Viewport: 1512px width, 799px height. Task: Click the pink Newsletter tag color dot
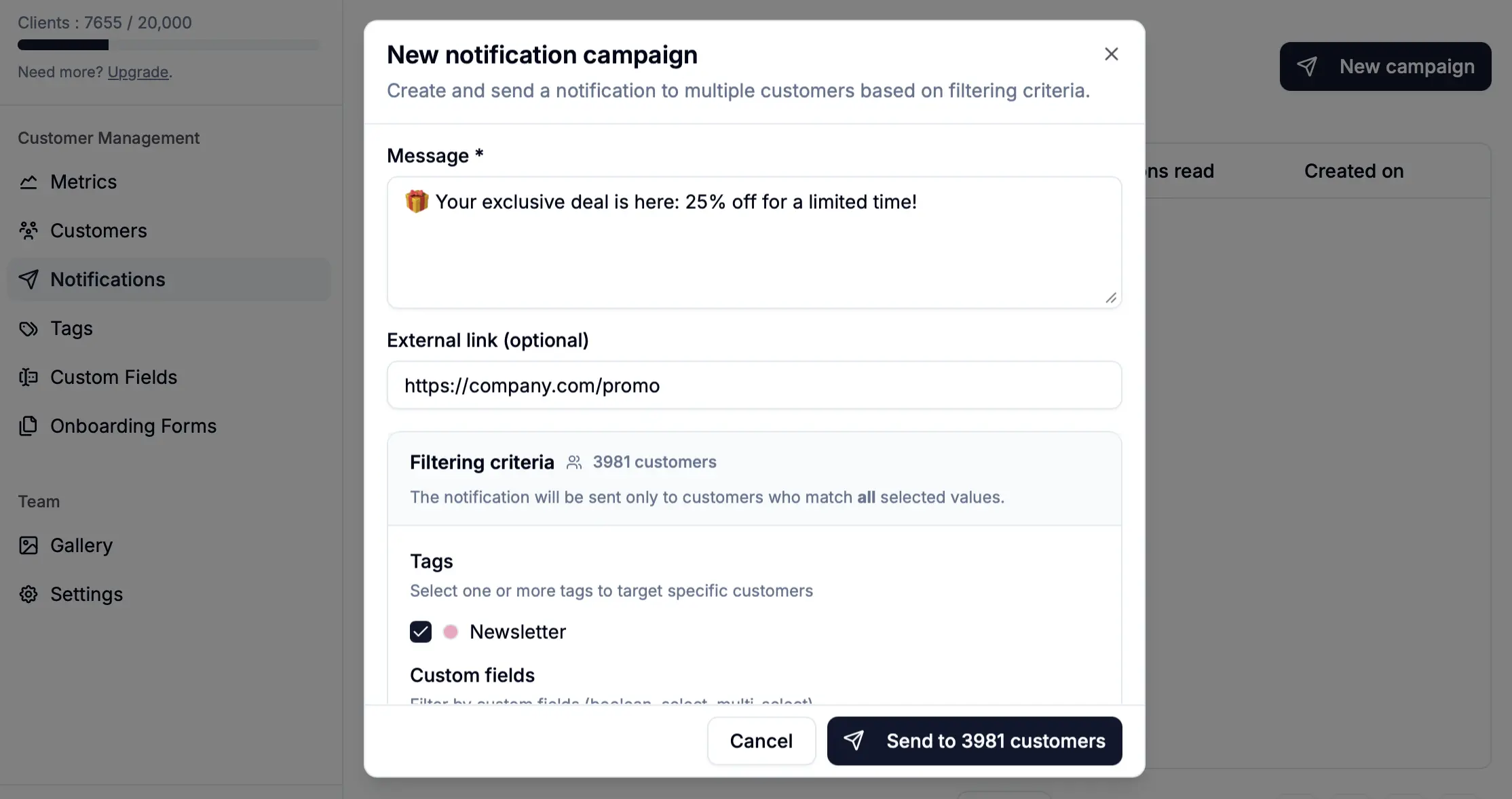point(451,631)
